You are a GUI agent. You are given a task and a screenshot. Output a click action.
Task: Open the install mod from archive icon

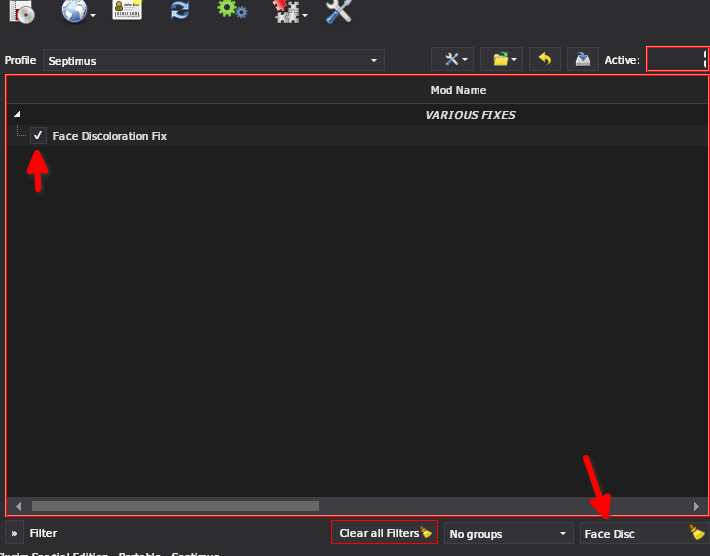(x=22, y=11)
